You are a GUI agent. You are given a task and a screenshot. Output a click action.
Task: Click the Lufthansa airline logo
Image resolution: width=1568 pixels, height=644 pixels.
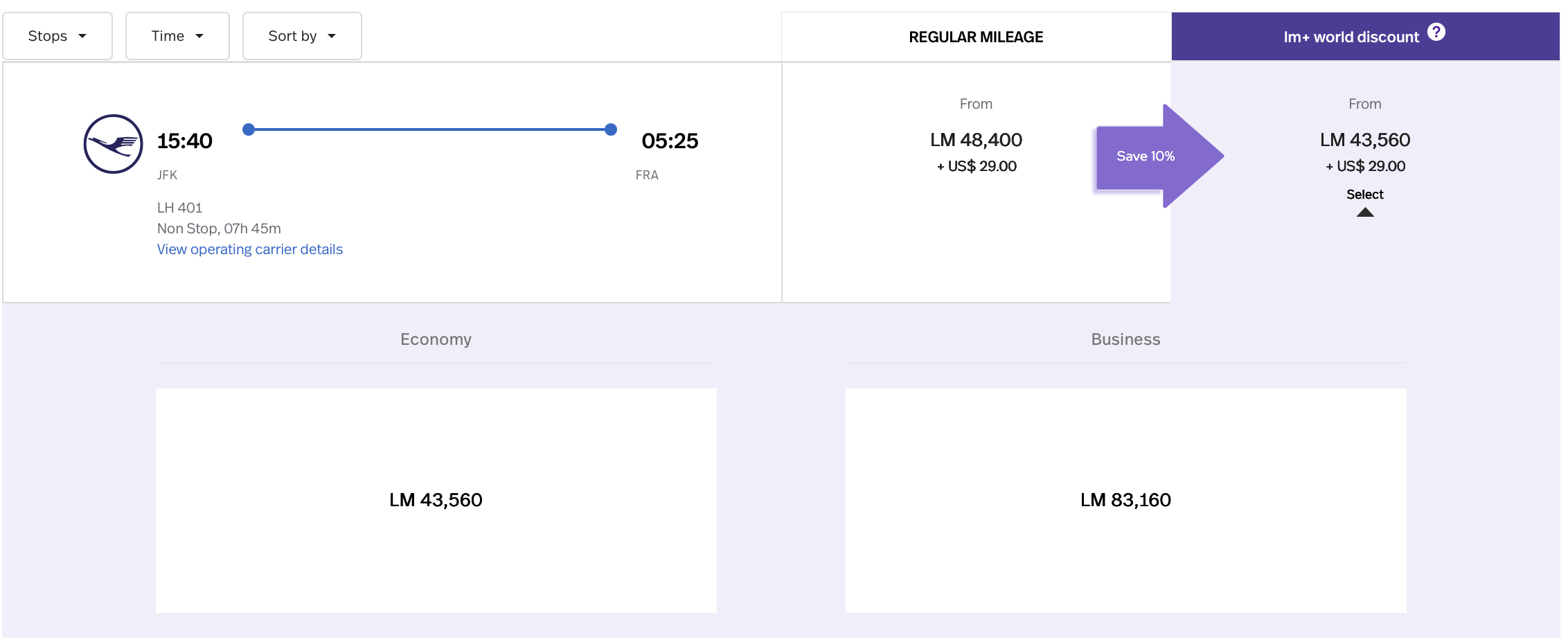point(114,143)
